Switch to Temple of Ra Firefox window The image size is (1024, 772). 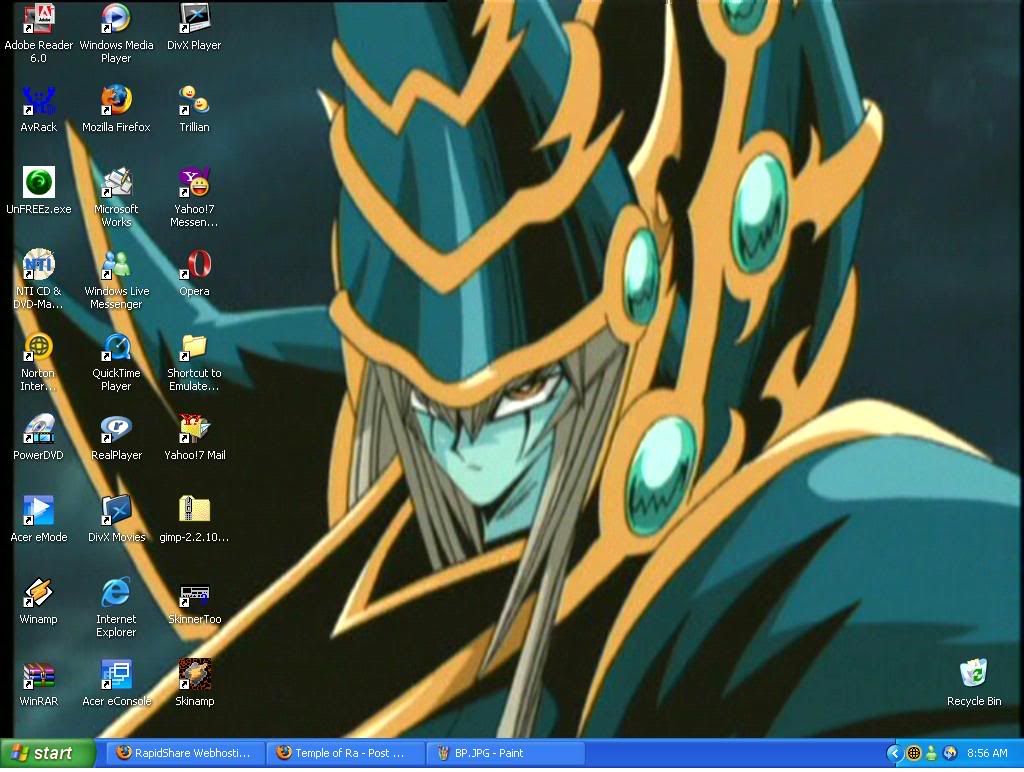coord(346,753)
